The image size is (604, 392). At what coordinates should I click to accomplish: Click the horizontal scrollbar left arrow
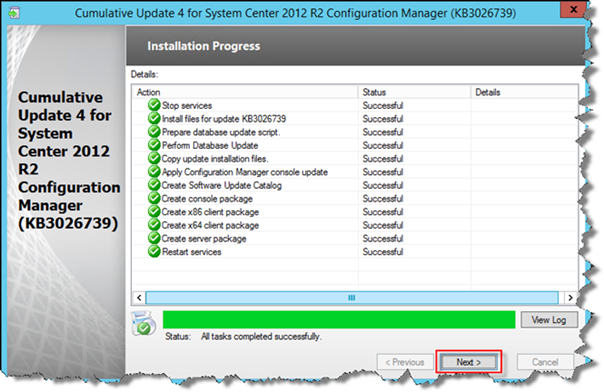tap(139, 297)
